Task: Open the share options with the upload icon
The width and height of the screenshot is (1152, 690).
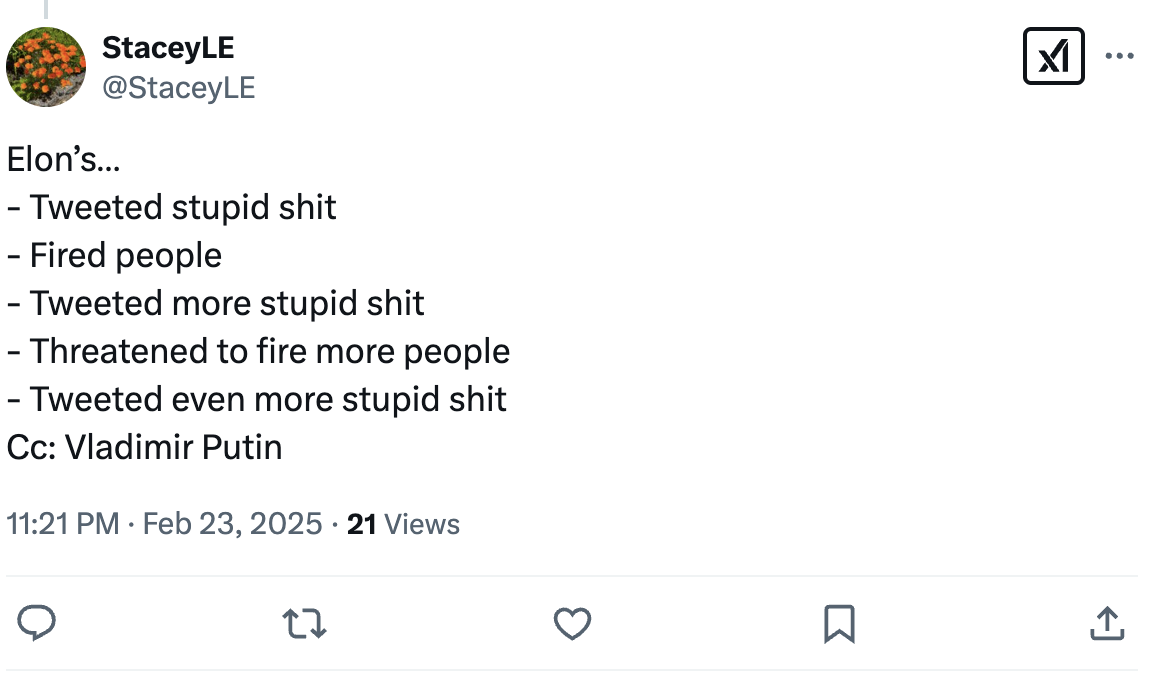Action: 1106,623
